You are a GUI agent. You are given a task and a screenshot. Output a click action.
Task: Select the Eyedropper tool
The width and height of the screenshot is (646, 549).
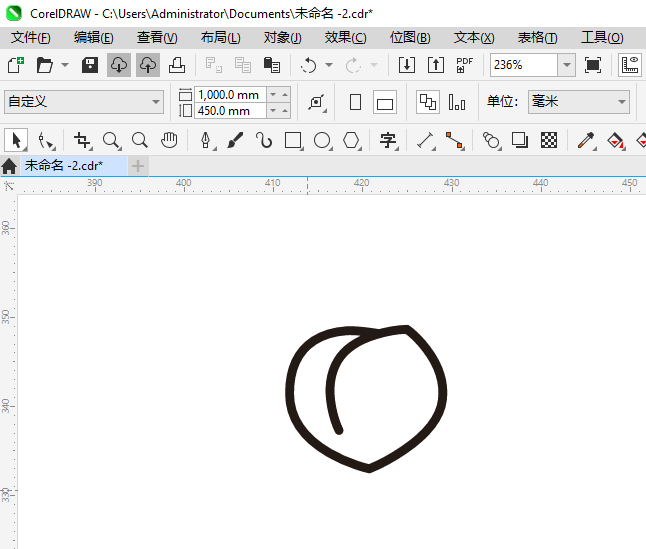pyautogui.click(x=586, y=140)
